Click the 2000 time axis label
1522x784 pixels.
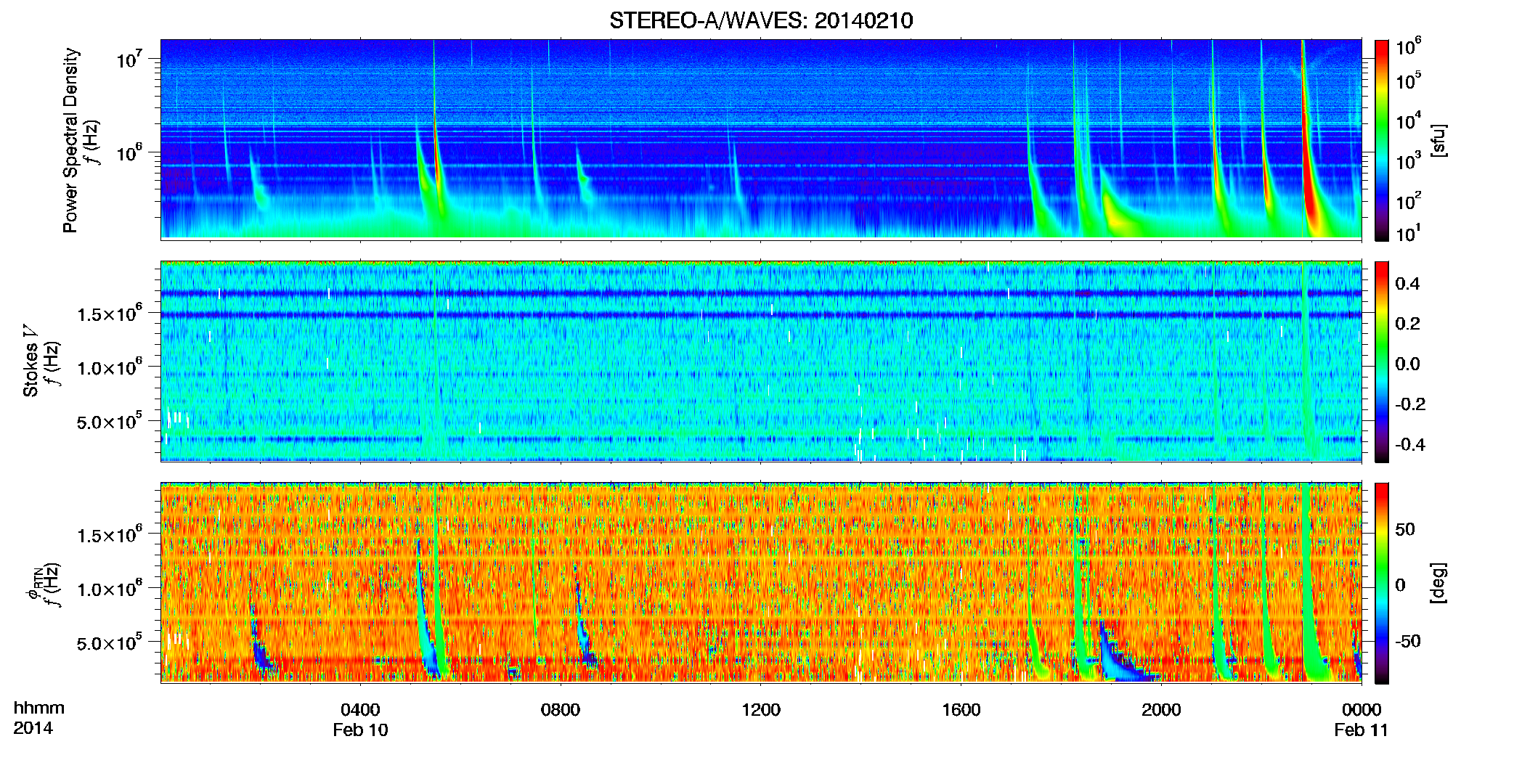click(1161, 709)
